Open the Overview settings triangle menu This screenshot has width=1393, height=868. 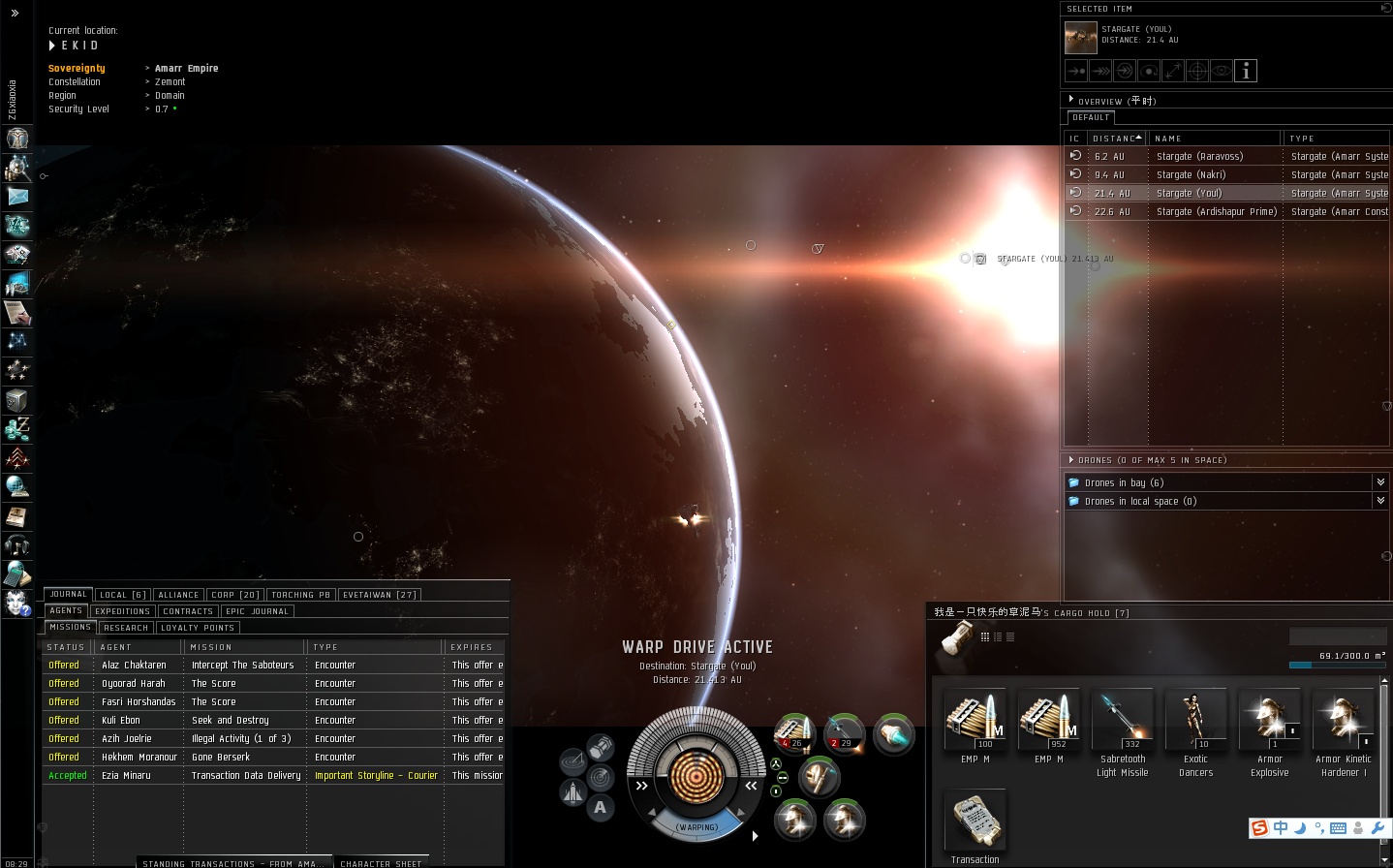click(1070, 99)
